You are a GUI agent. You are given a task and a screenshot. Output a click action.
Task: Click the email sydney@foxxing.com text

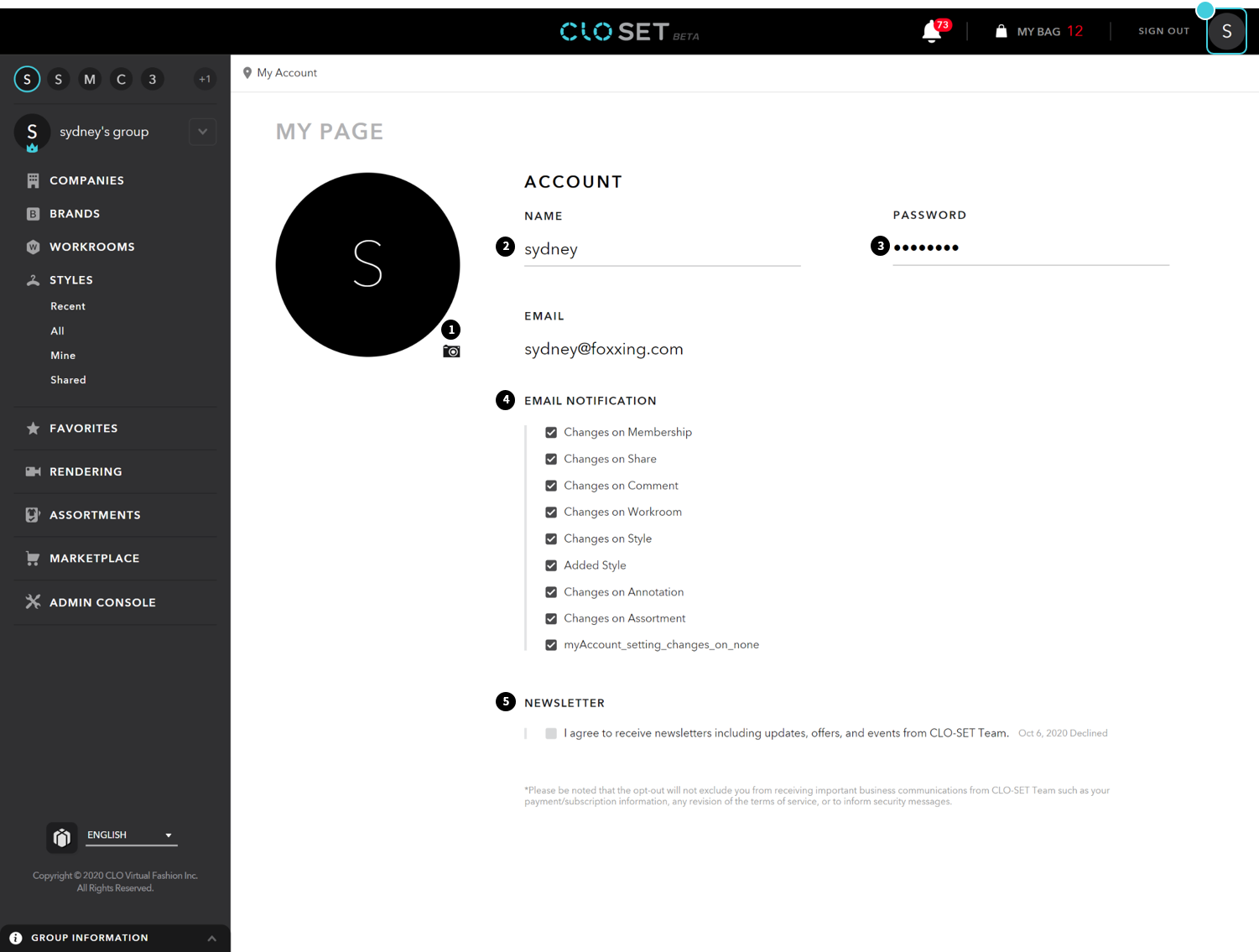pyautogui.click(x=604, y=349)
